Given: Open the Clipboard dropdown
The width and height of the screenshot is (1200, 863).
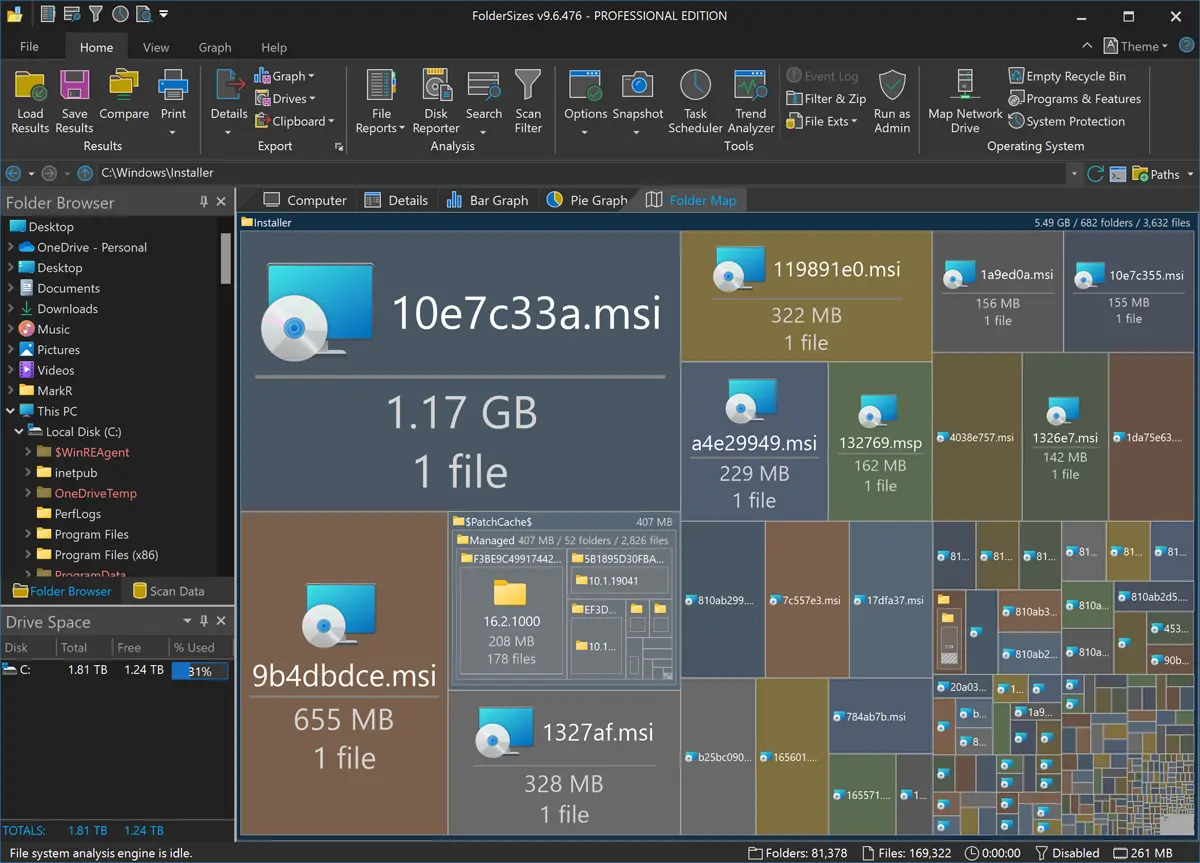Looking at the screenshot, I should point(294,121).
